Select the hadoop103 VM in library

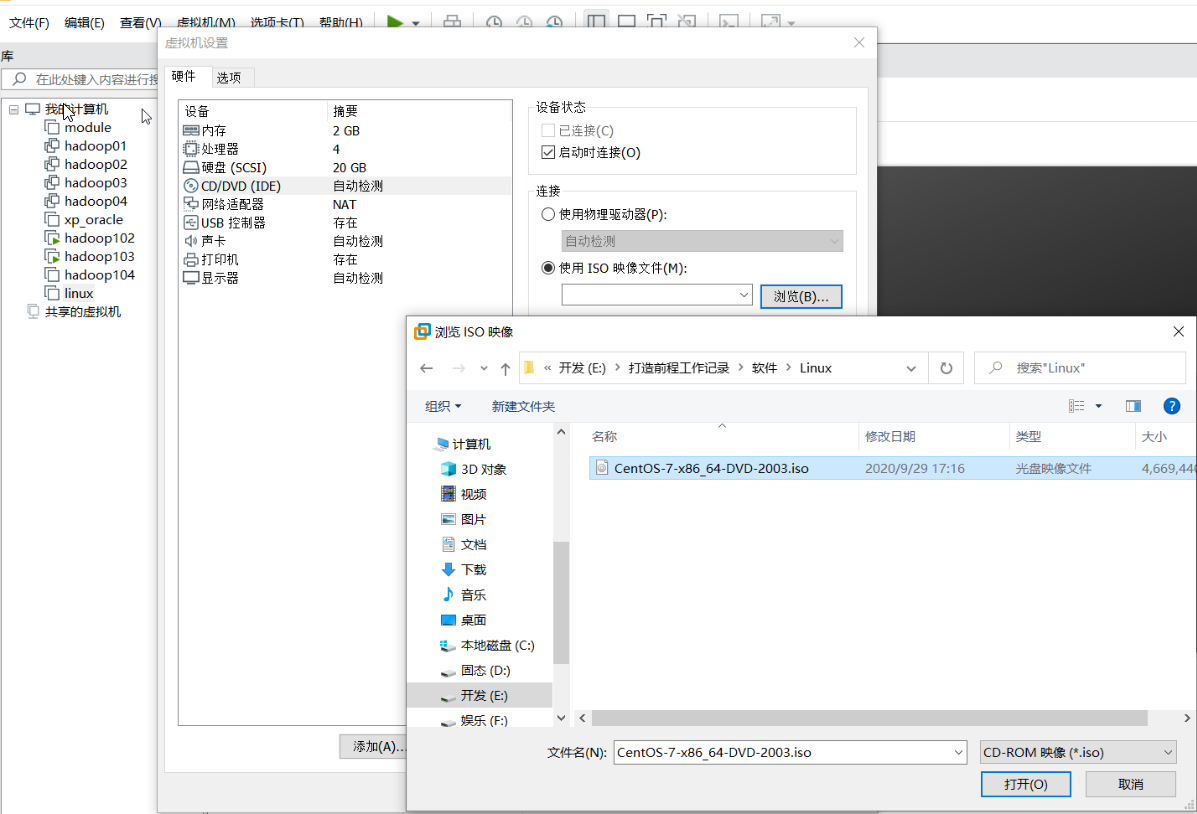pyautogui.click(x=98, y=257)
